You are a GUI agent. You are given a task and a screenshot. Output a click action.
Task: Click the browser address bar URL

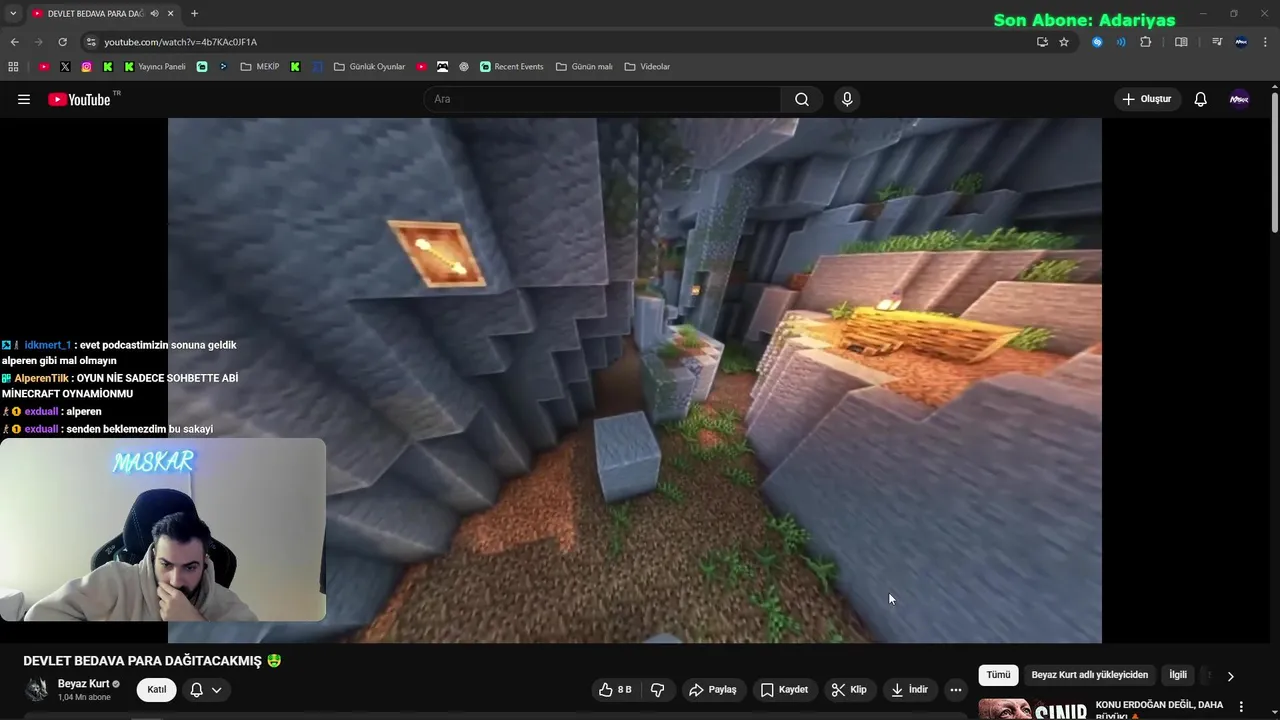tap(181, 42)
